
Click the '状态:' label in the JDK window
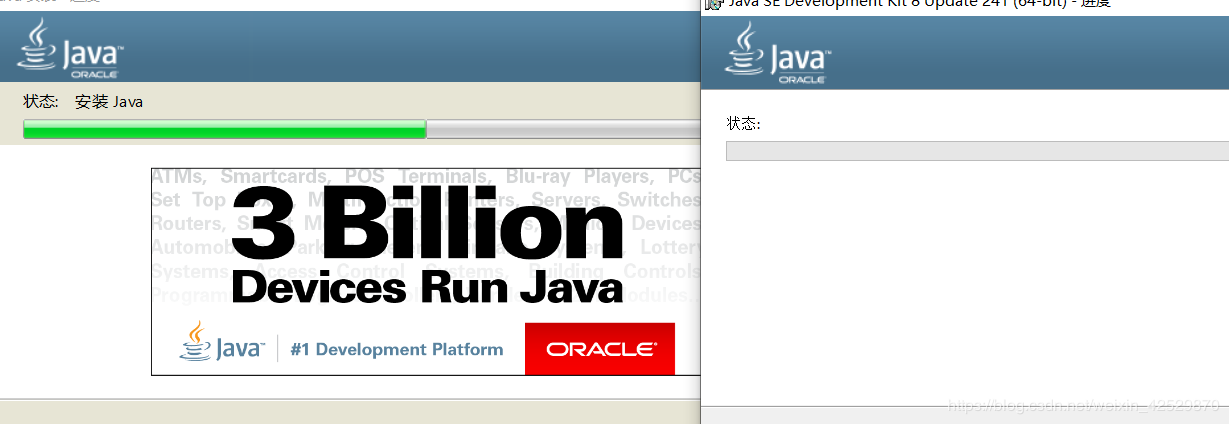(x=743, y=123)
